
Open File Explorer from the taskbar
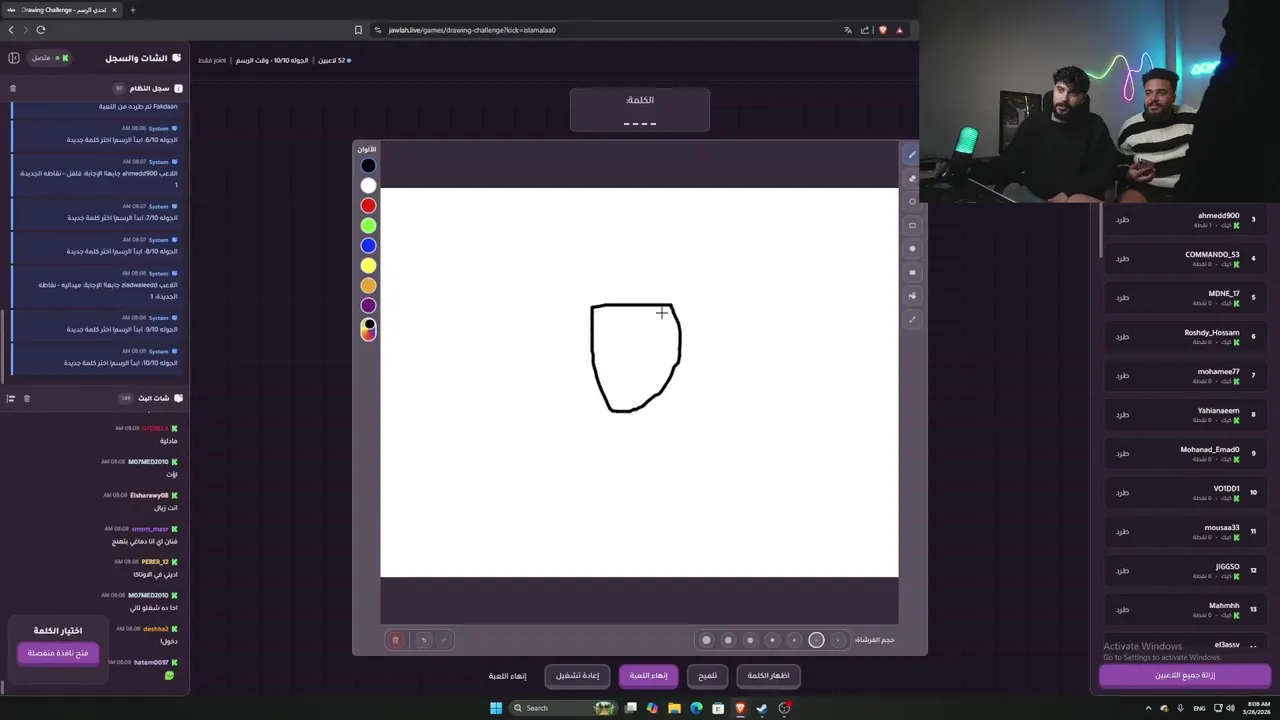pyautogui.click(x=674, y=708)
